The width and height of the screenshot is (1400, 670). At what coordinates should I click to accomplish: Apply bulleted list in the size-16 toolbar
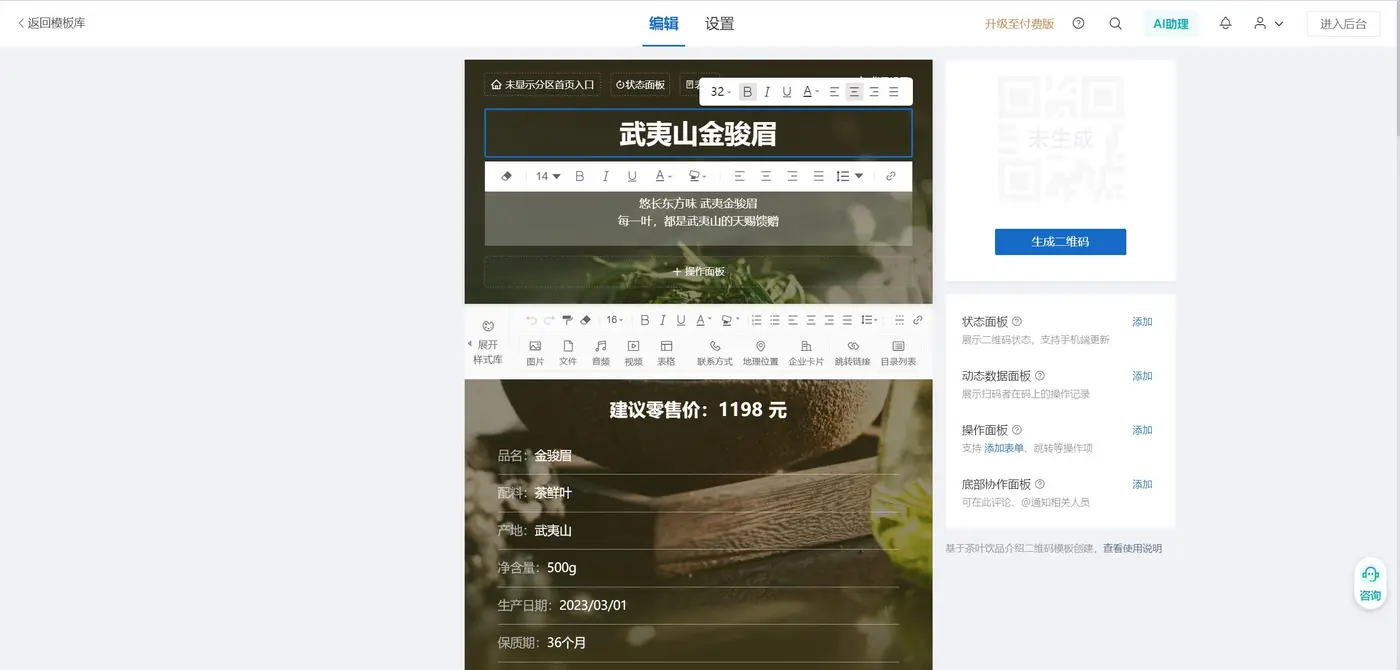pyautogui.click(x=775, y=320)
